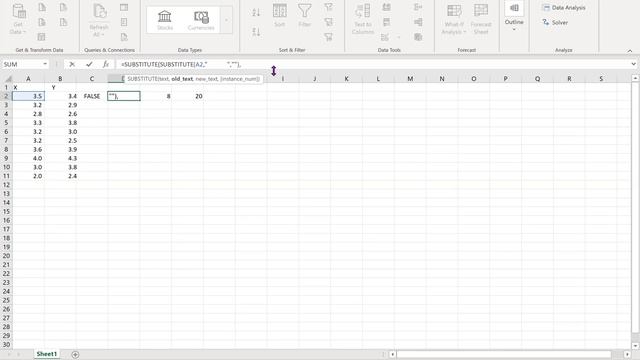The image size is (640, 360).
Task: Click the horizontal scrollbar left arrow
Action: point(392,354)
